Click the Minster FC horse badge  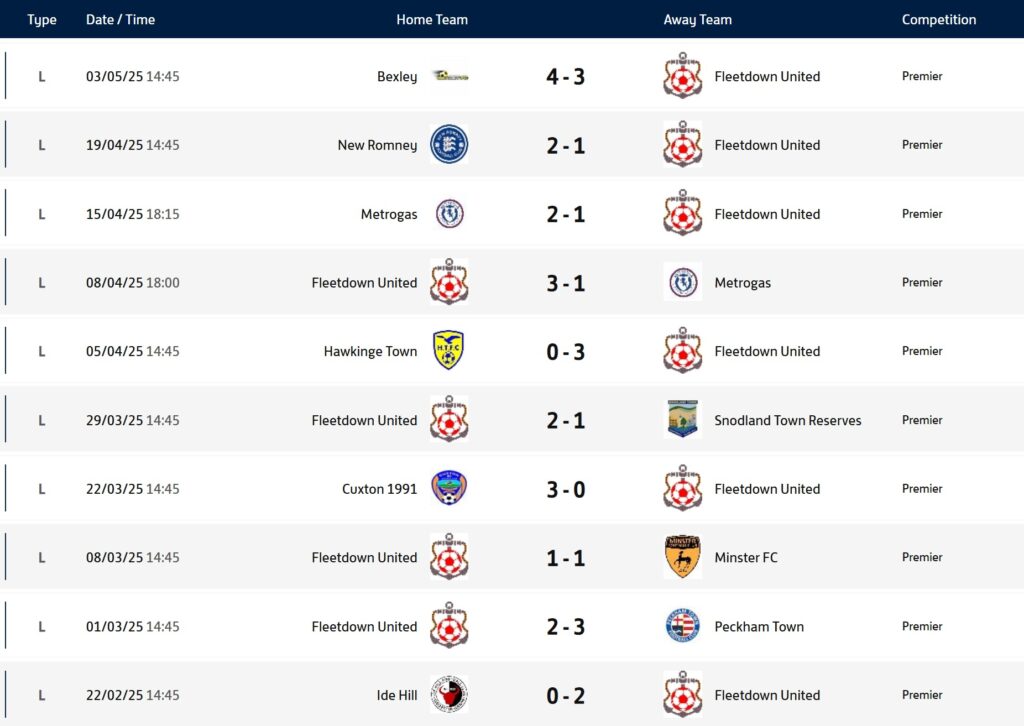pos(682,557)
